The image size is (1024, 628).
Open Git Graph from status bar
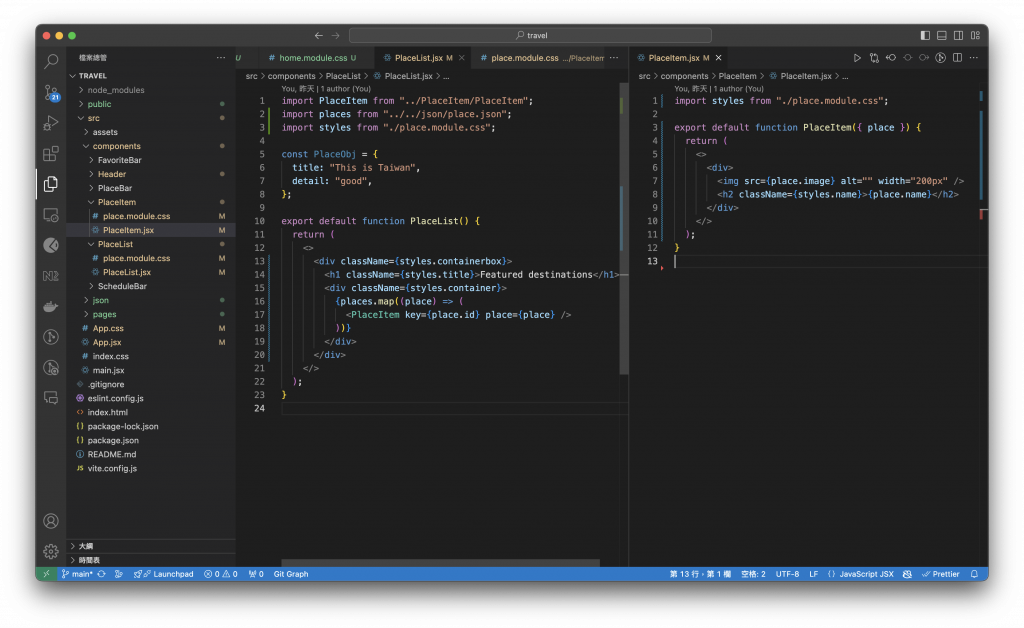[291, 574]
